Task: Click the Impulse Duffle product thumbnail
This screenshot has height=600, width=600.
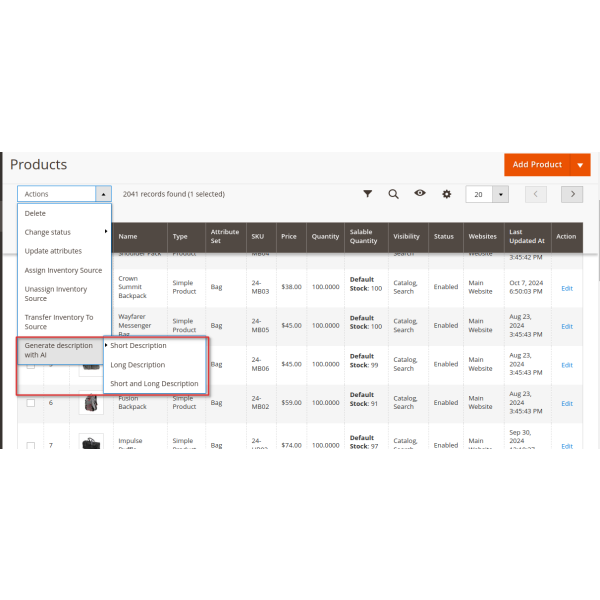Action: pos(91,442)
